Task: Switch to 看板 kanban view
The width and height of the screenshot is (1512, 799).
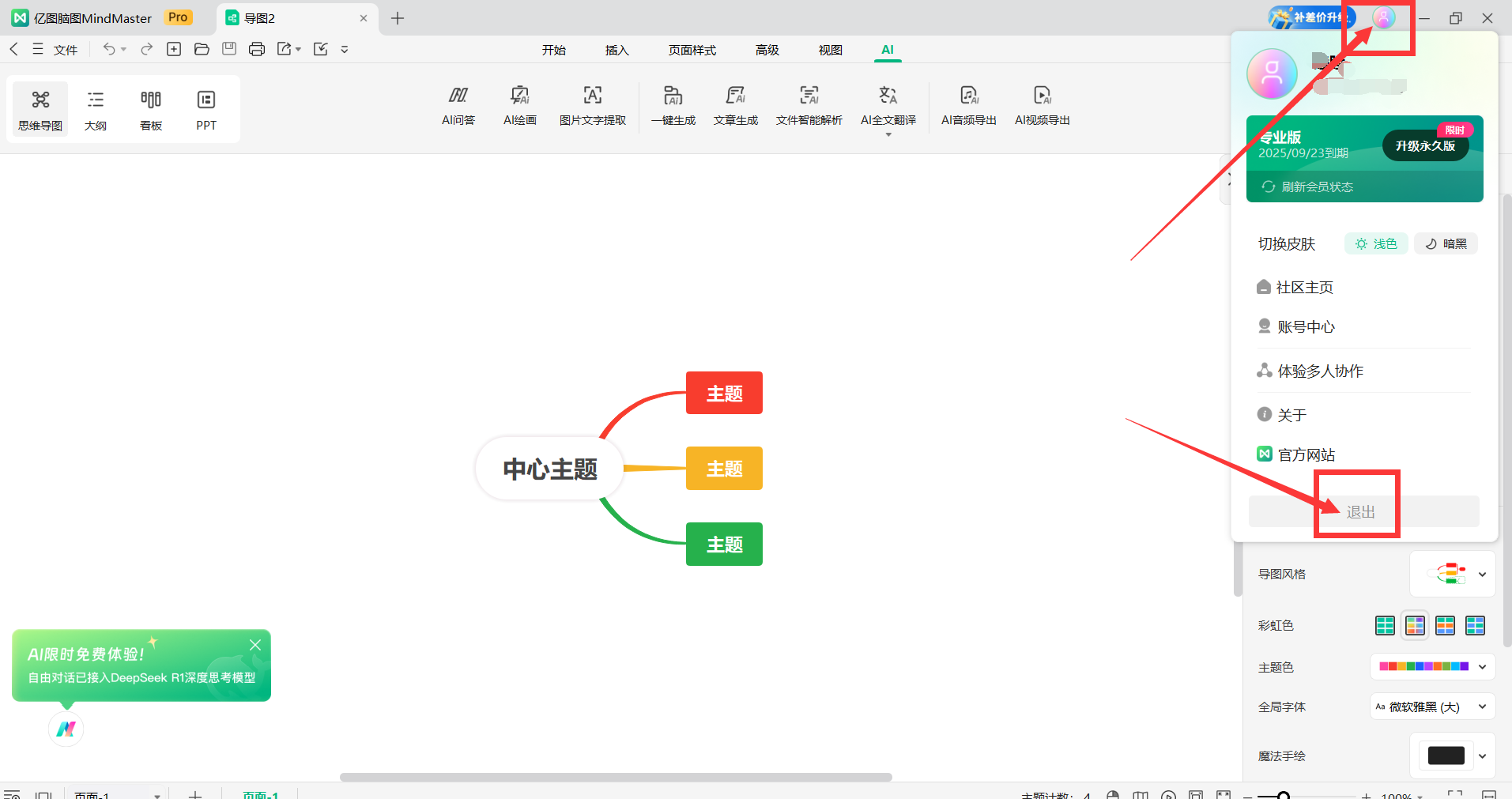Action: pyautogui.click(x=151, y=109)
